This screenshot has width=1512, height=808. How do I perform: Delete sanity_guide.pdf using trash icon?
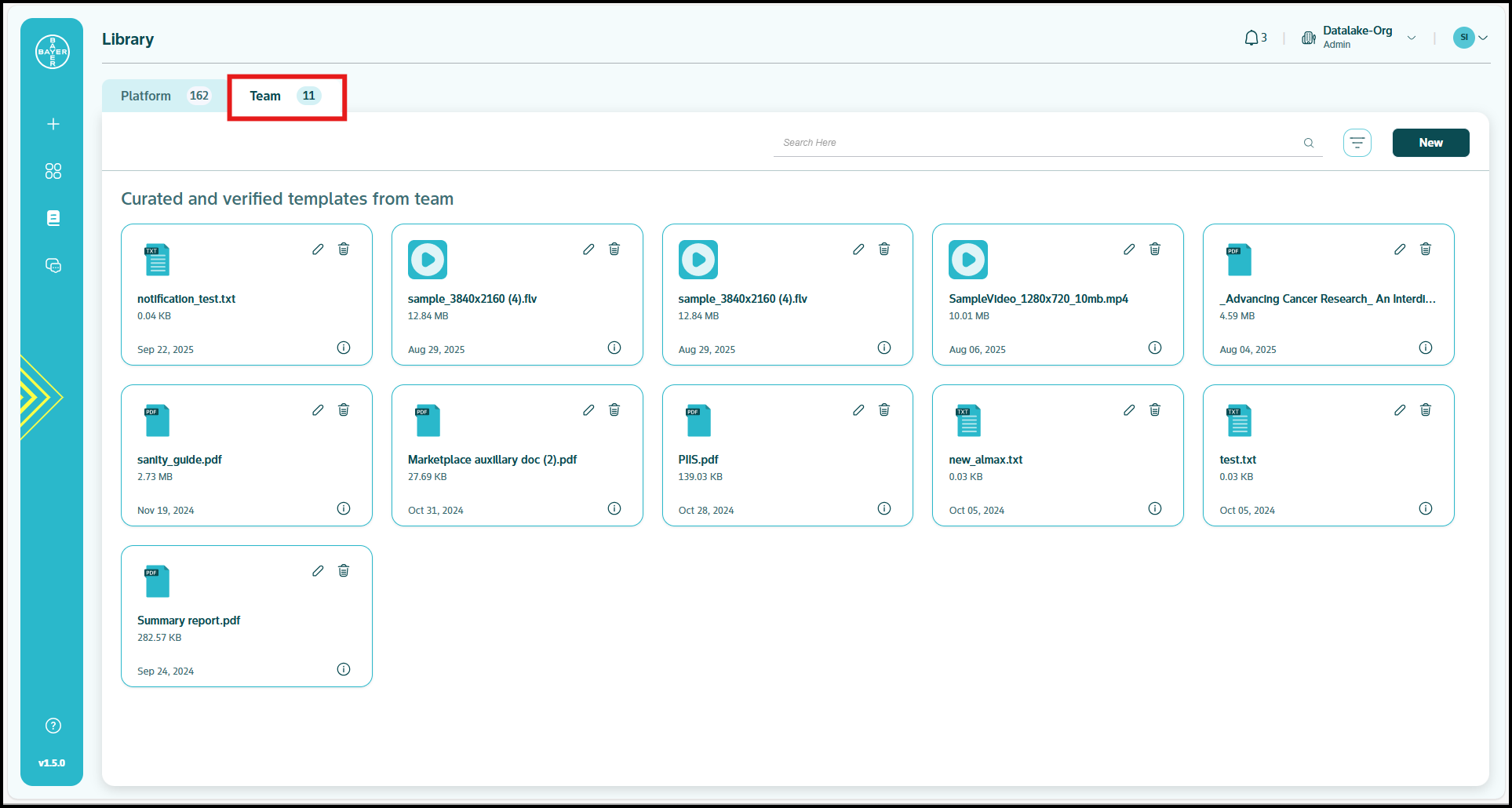click(344, 410)
